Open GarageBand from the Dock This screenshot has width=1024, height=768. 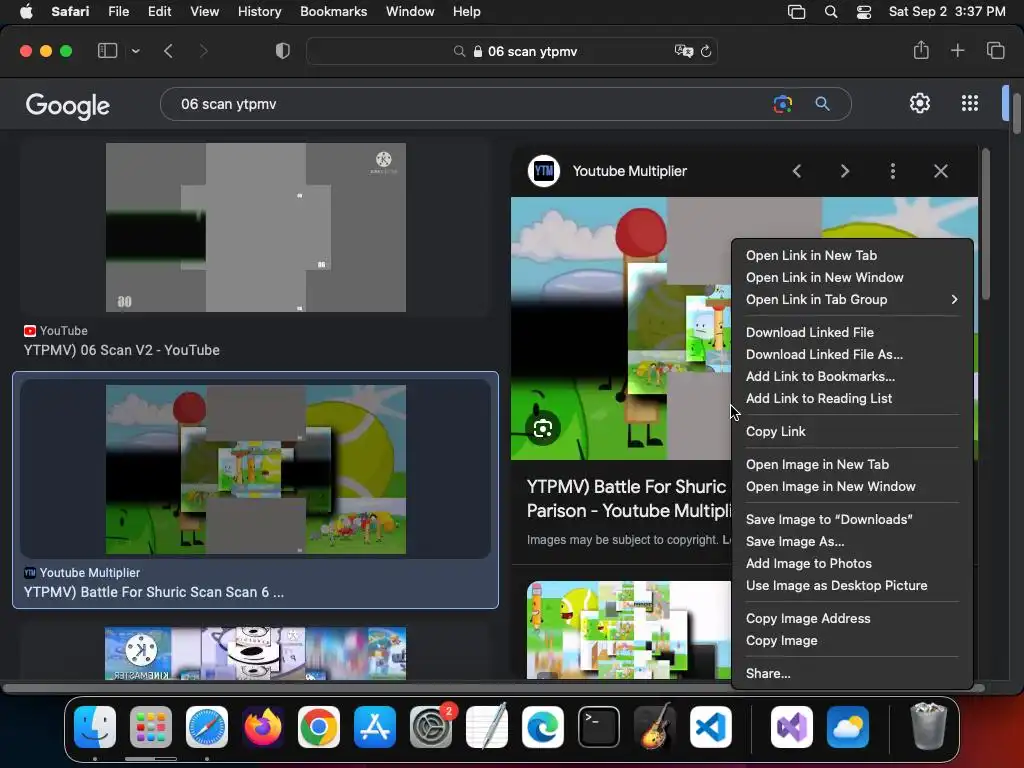point(655,727)
